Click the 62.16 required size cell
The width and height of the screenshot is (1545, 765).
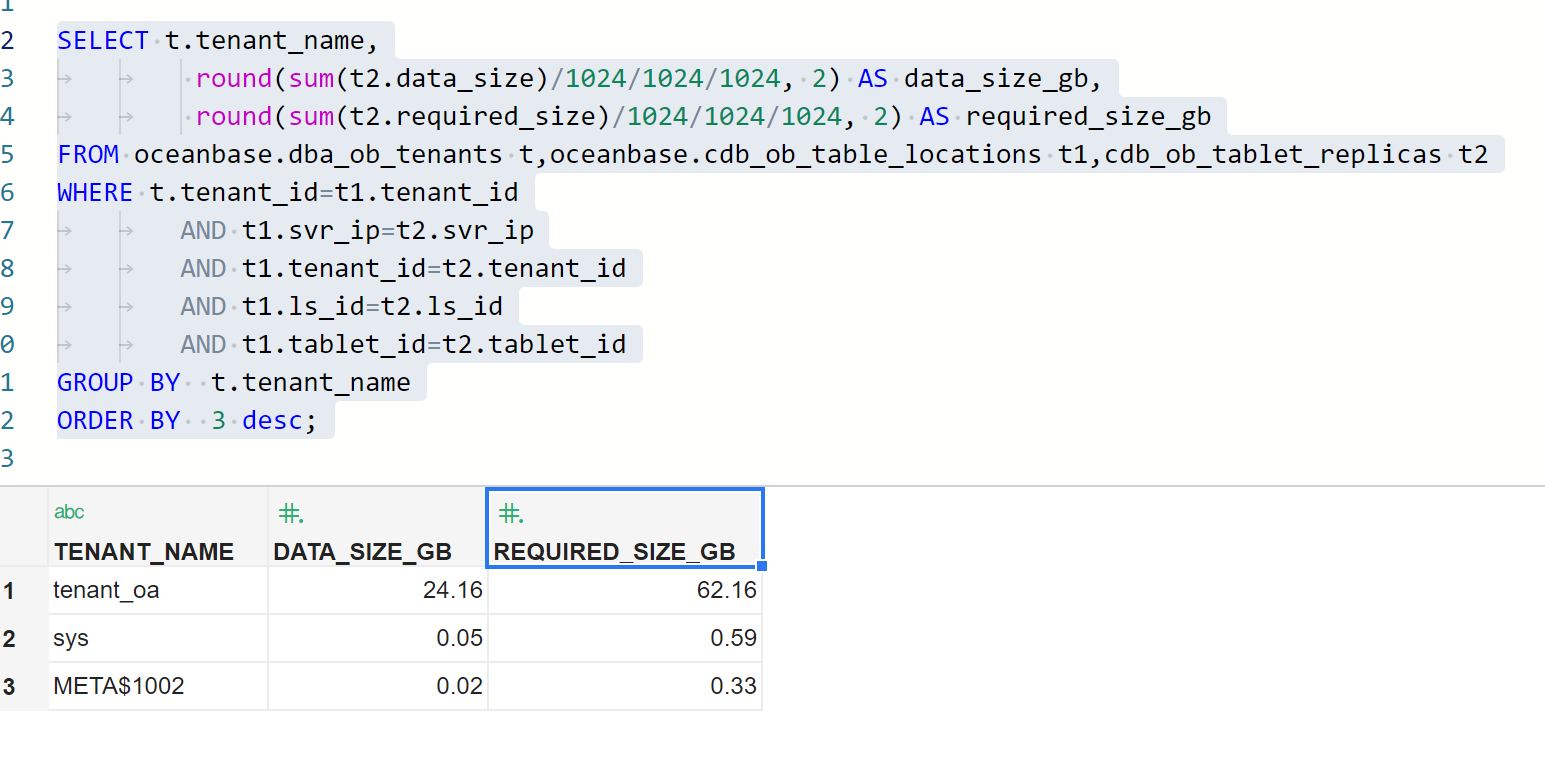pyautogui.click(x=625, y=590)
